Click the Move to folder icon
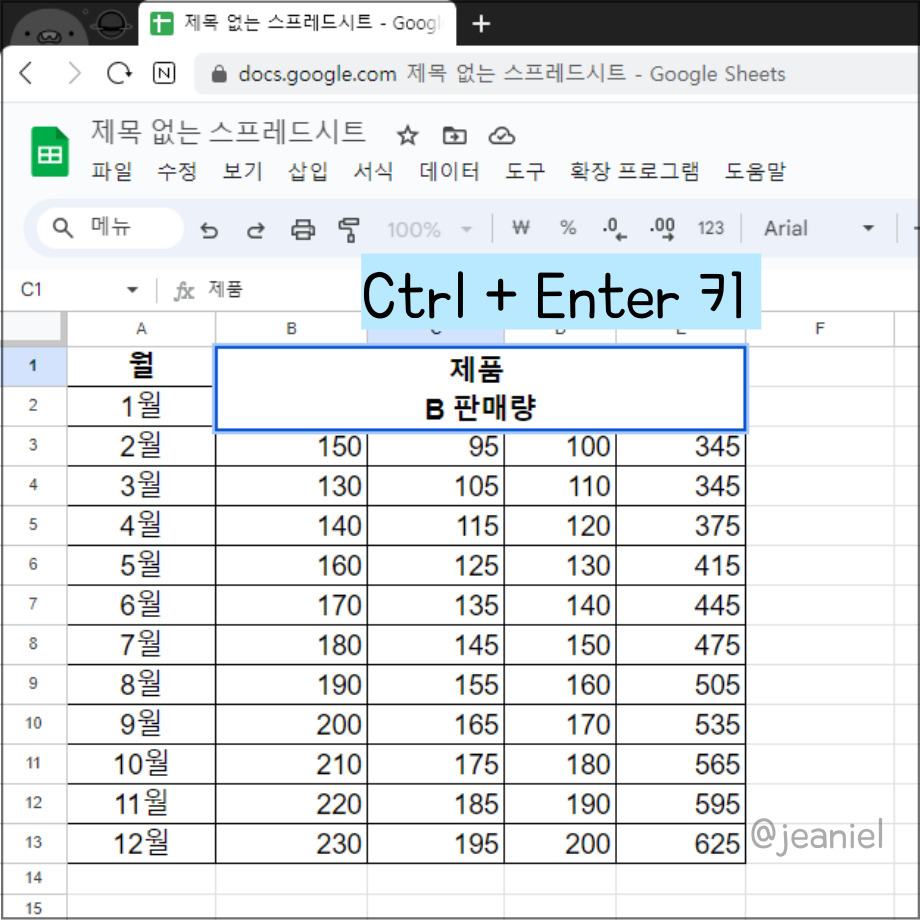 tap(454, 135)
